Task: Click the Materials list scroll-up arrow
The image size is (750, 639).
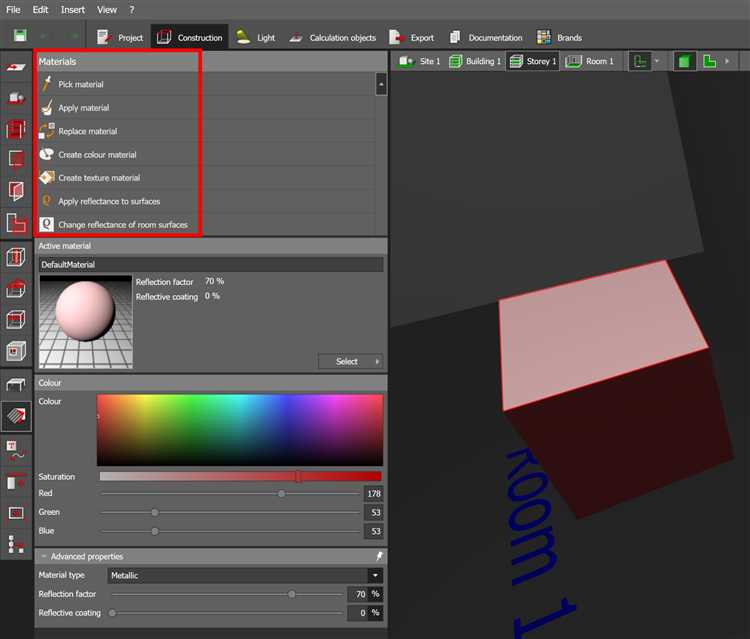Action: click(x=381, y=84)
